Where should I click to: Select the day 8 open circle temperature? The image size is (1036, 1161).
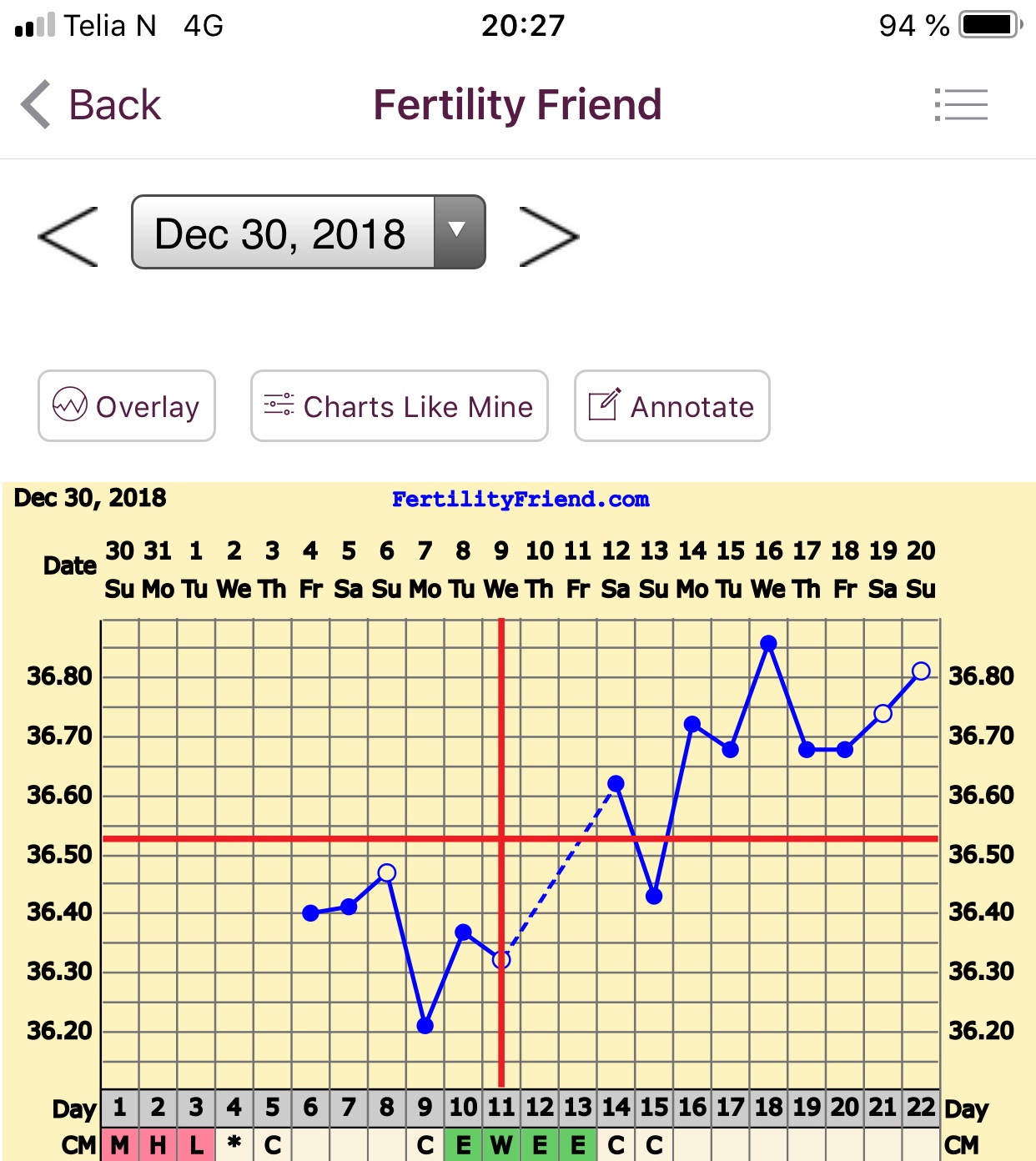(x=387, y=873)
